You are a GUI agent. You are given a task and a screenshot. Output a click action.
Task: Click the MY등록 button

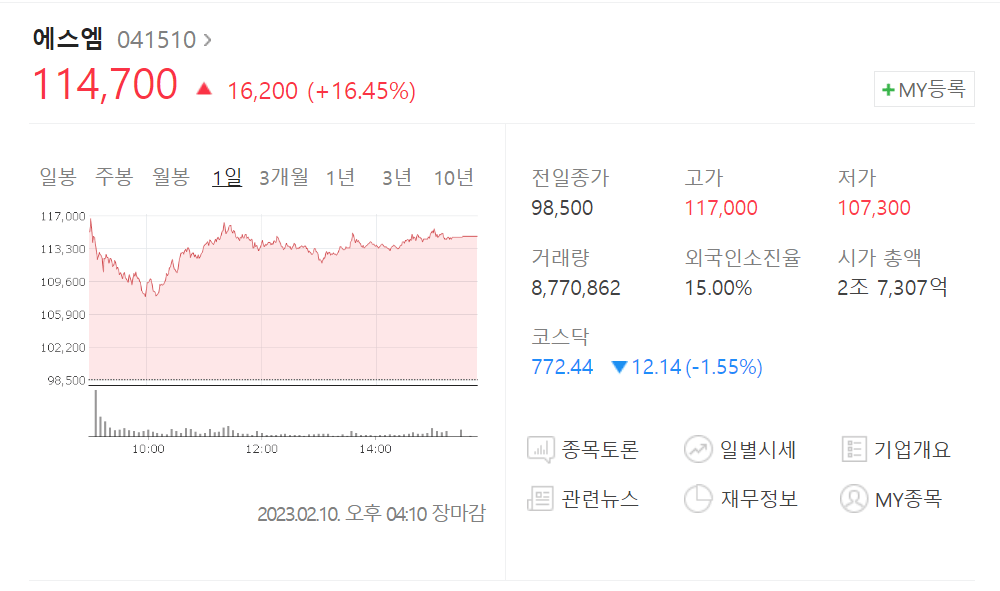pyautogui.click(x=924, y=90)
